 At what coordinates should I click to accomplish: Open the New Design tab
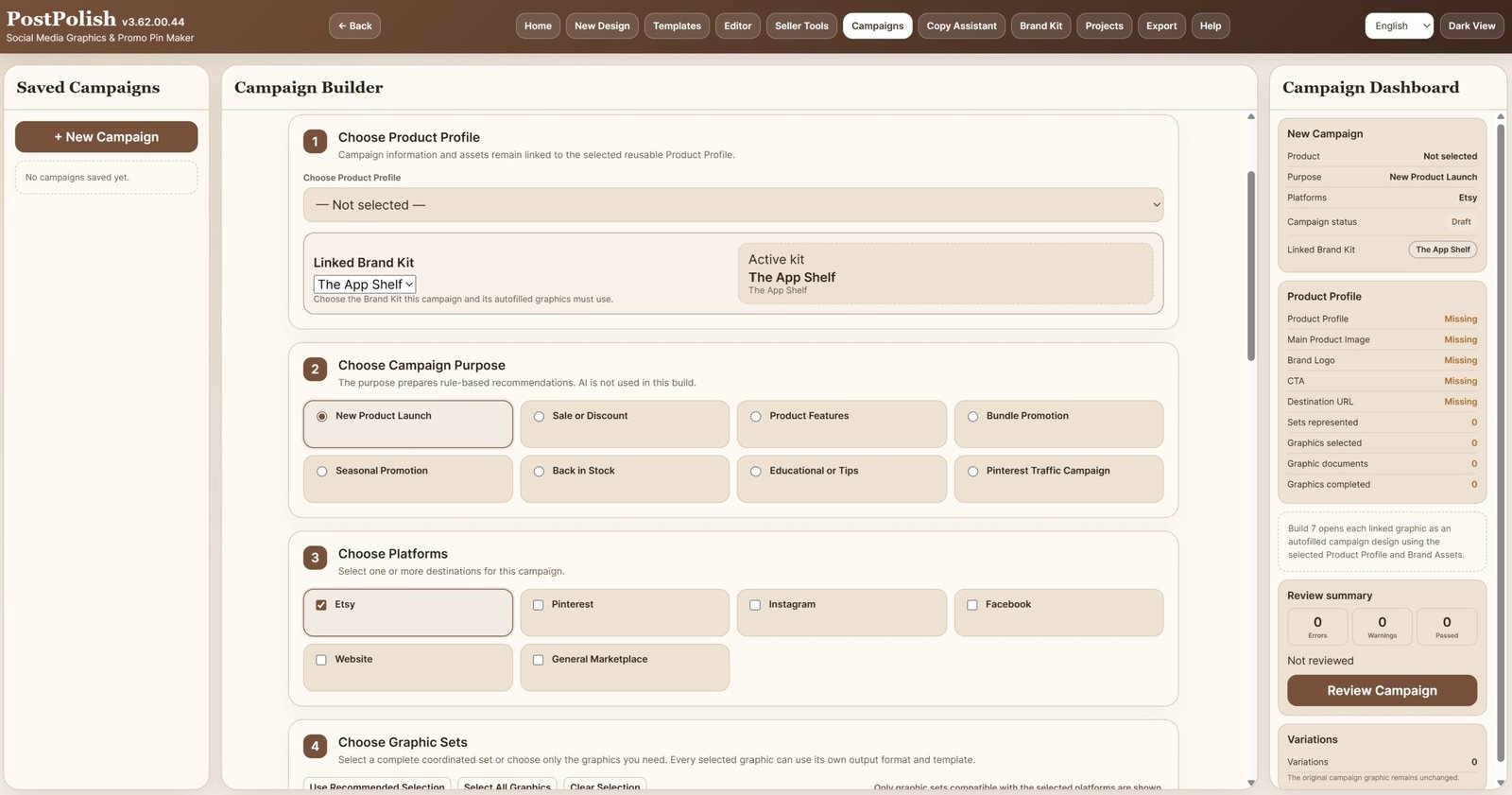(x=602, y=26)
